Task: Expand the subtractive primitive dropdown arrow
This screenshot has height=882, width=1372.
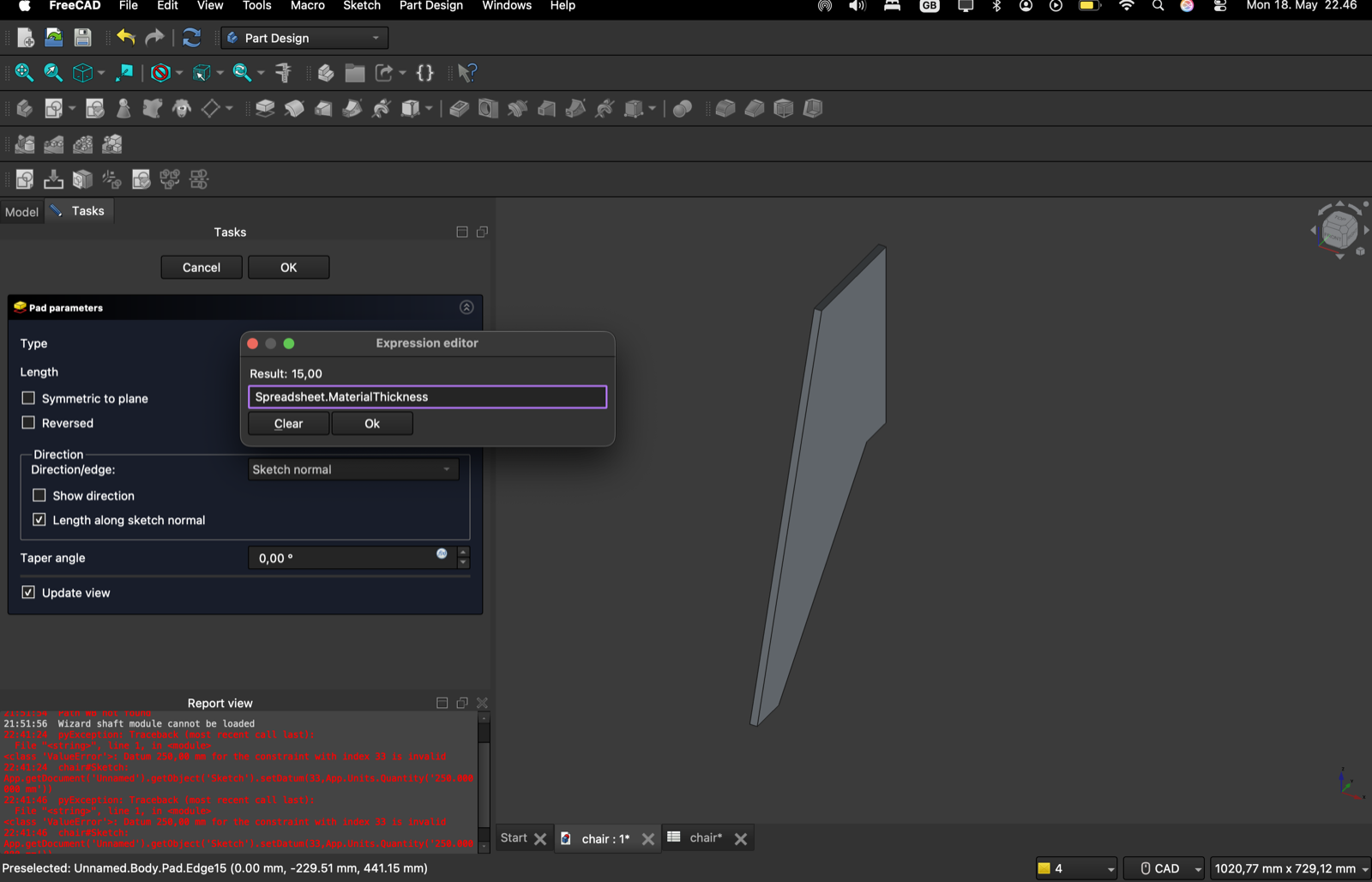Action: pos(652,108)
